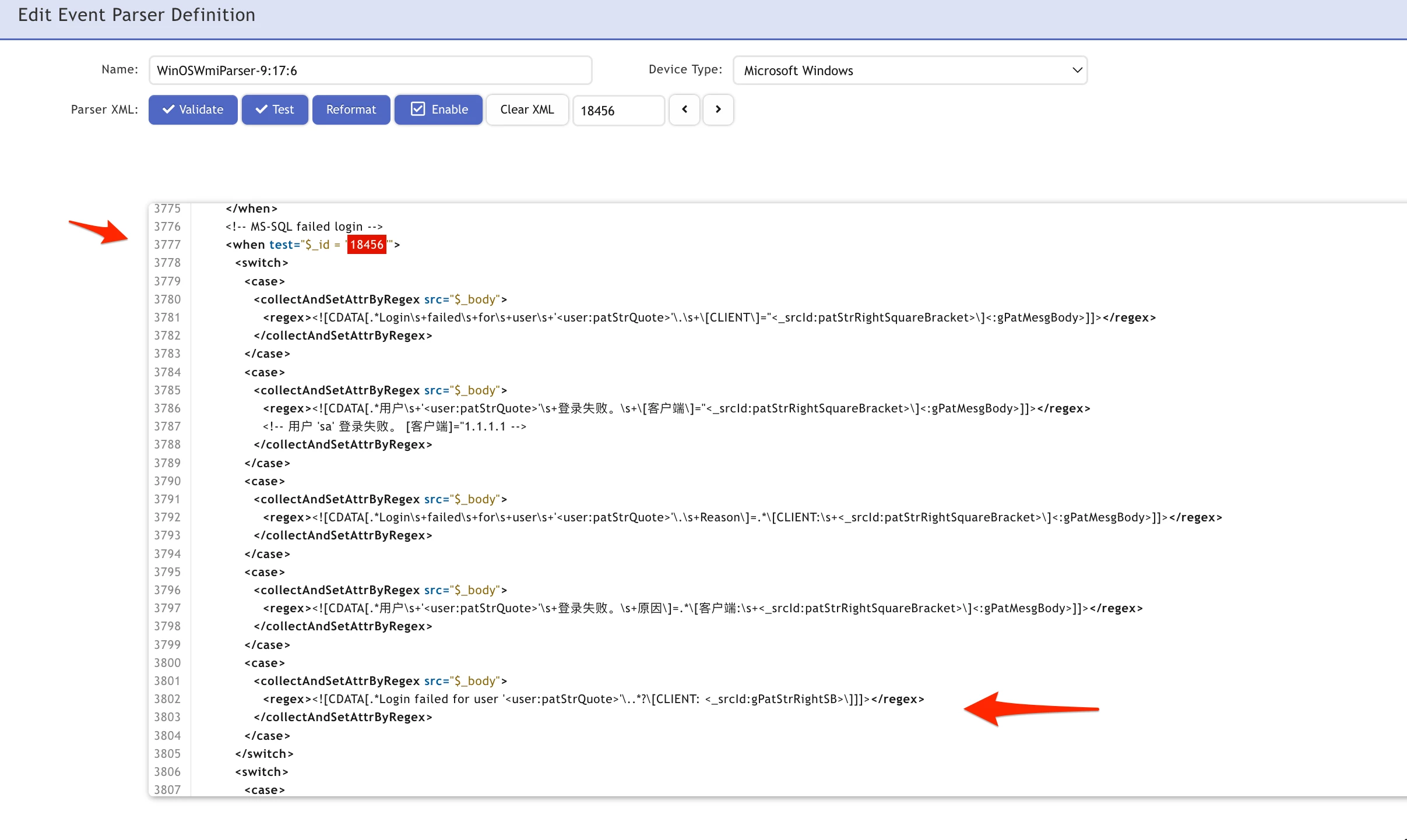Click the Test button

pyautogui.click(x=275, y=110)
